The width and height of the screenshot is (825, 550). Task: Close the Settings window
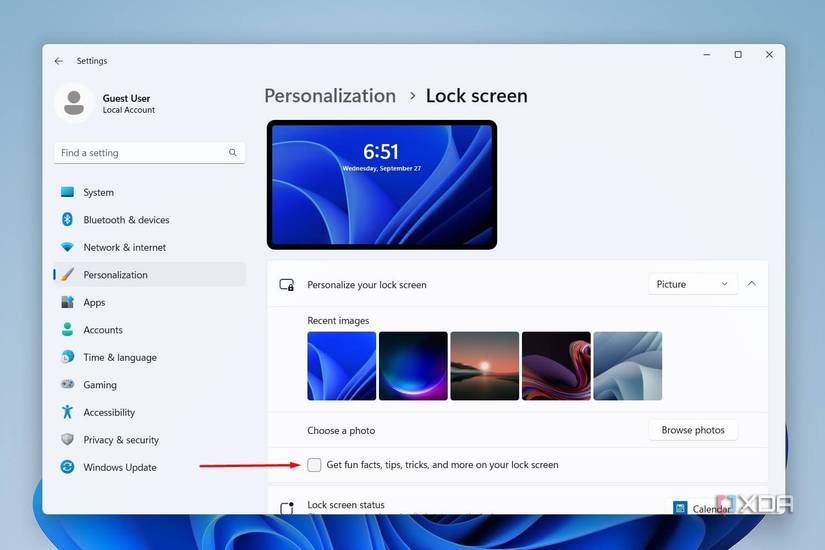(769, 55)
